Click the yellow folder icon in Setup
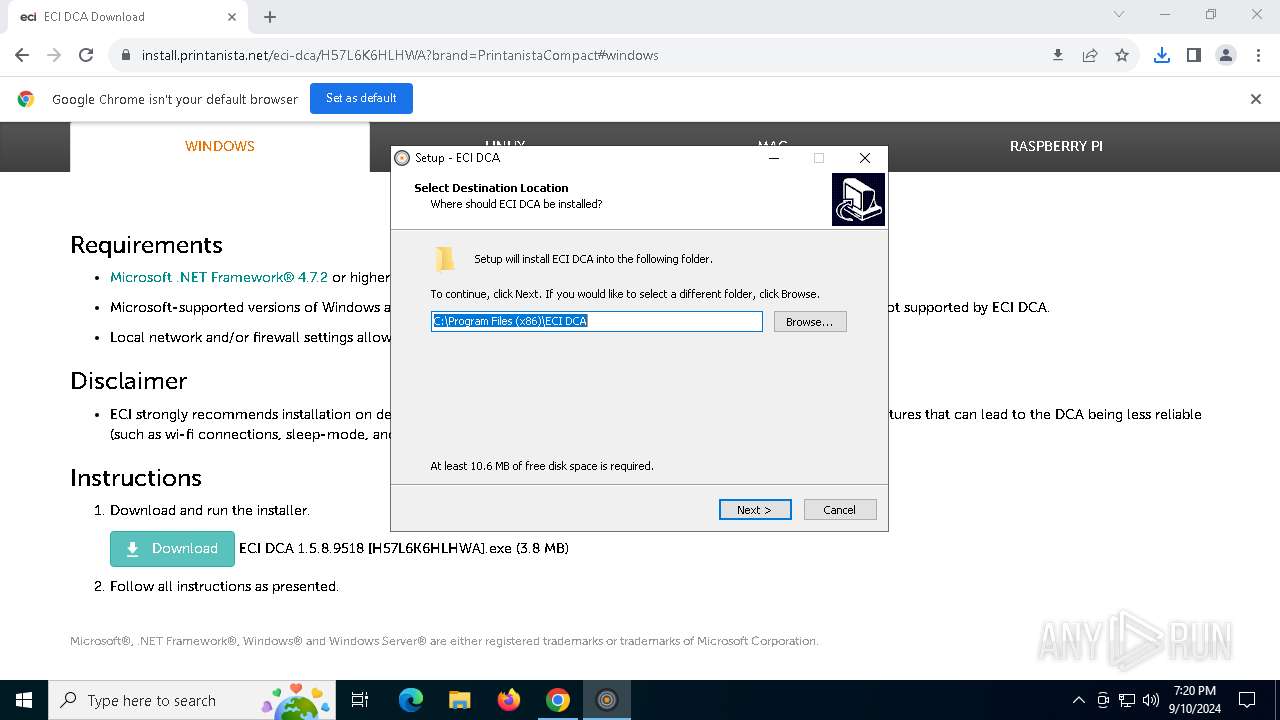 click(x=445, y=259)
